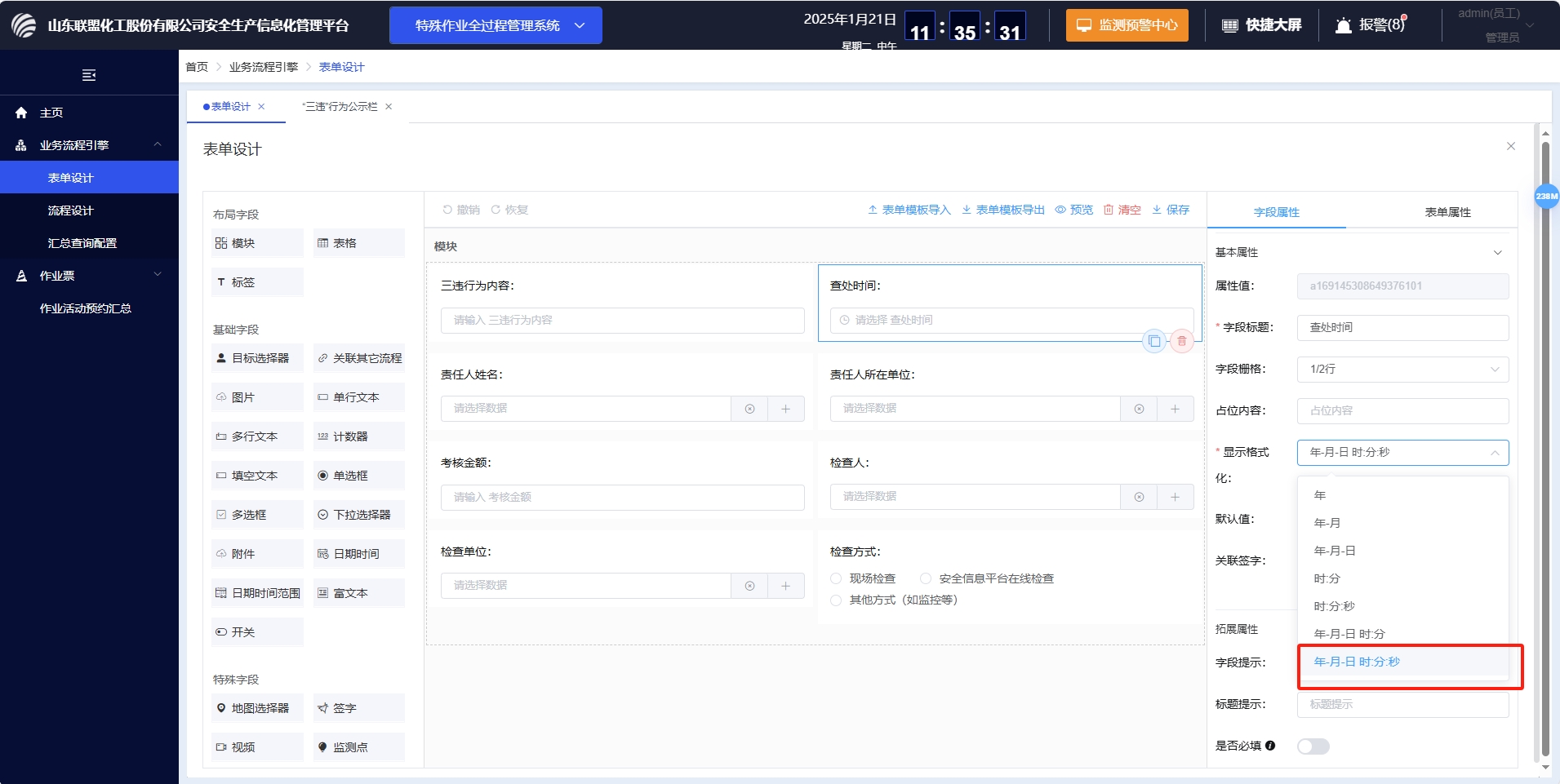Add the 图片 field

[x=257, y=397]
